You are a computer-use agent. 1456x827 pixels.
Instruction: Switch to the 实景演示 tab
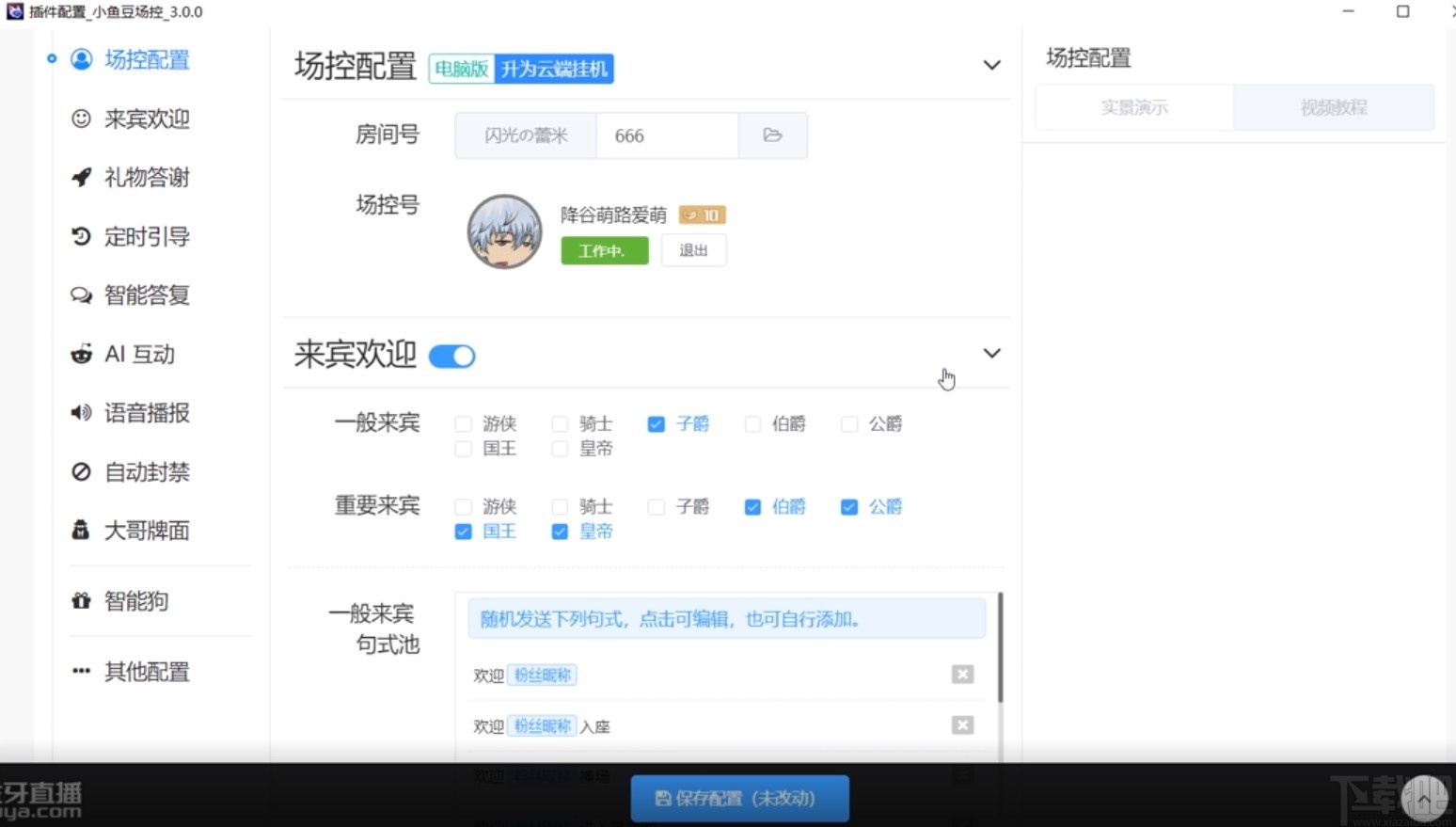coord(1134,107)
